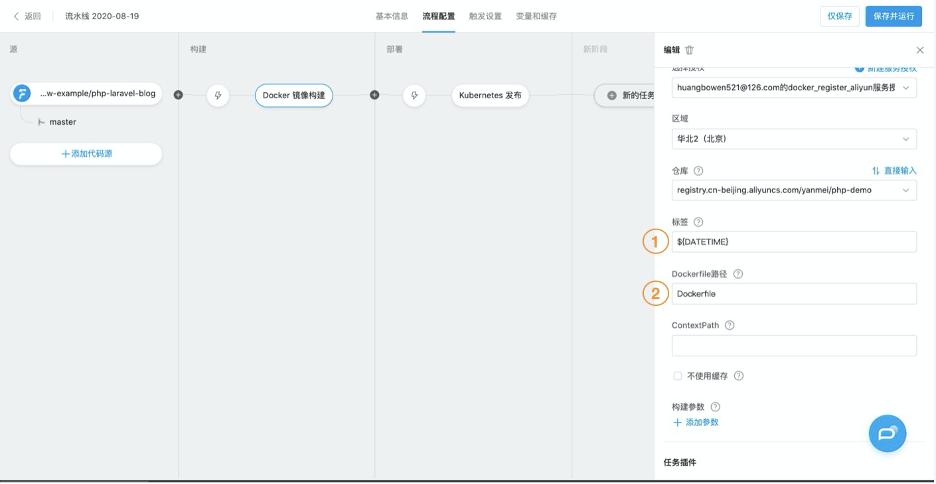
Task: Click the 仓库 help icon
Action: point(698,171)
